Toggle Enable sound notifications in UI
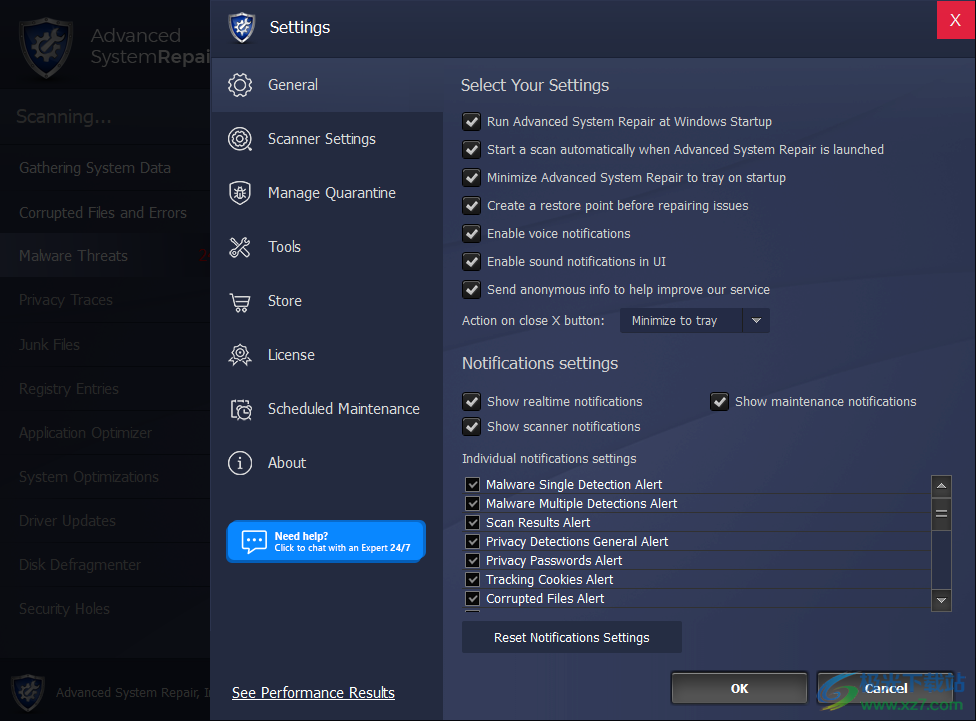 (472, 262)
